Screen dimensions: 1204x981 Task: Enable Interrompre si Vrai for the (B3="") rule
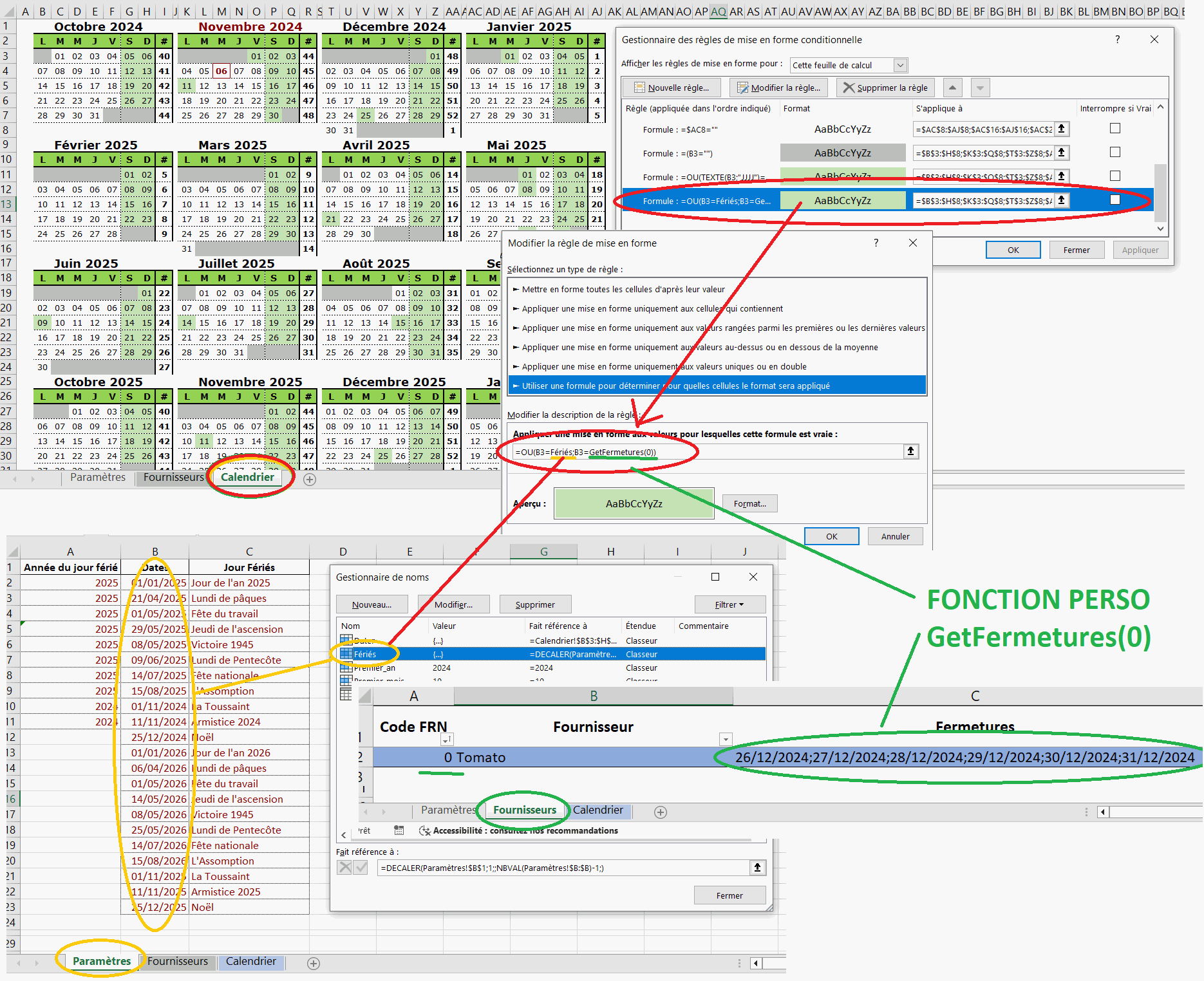pyautogui.click(x=1115, y=153)
